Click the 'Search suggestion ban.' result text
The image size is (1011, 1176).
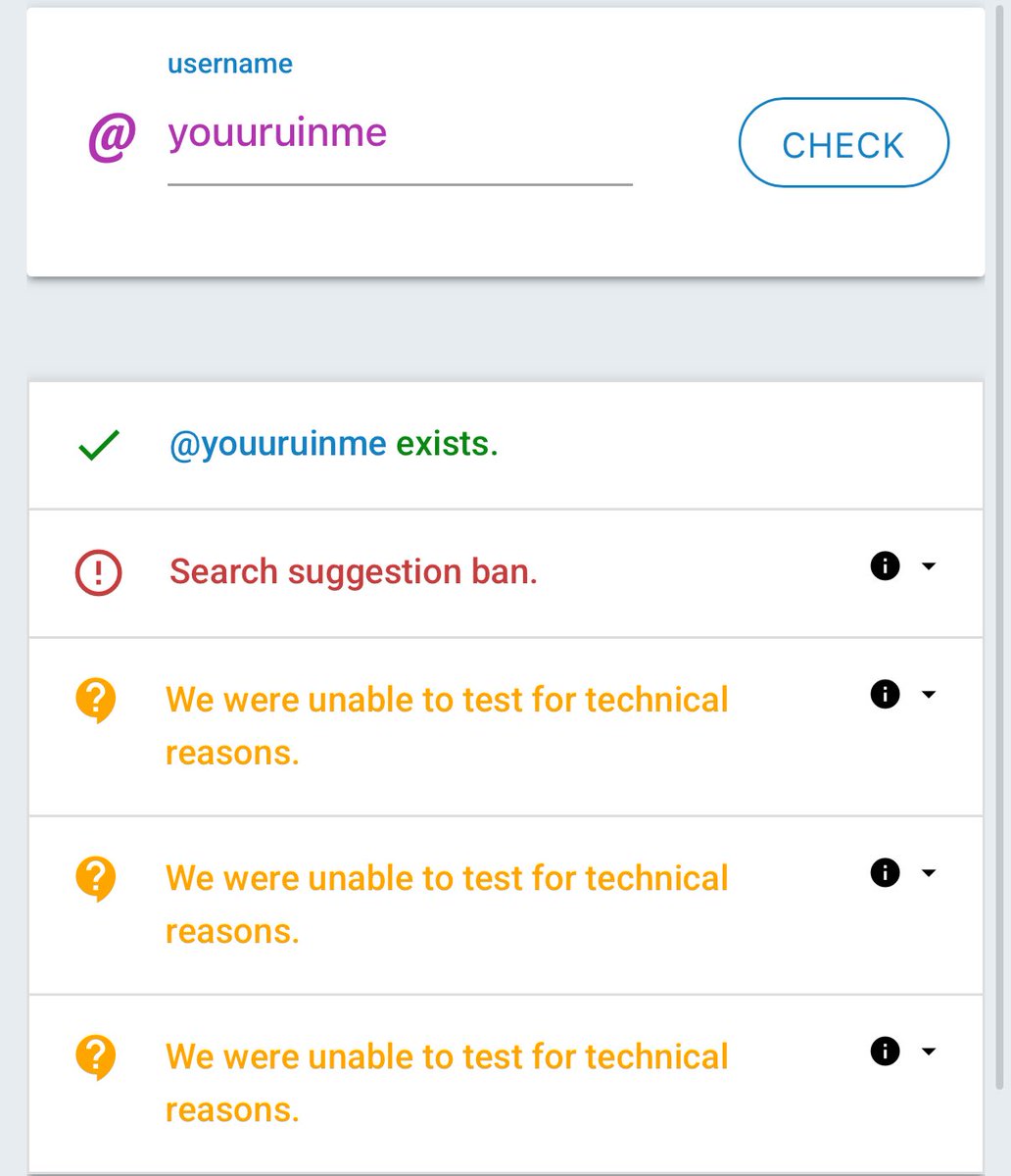(x=354, y=571)
